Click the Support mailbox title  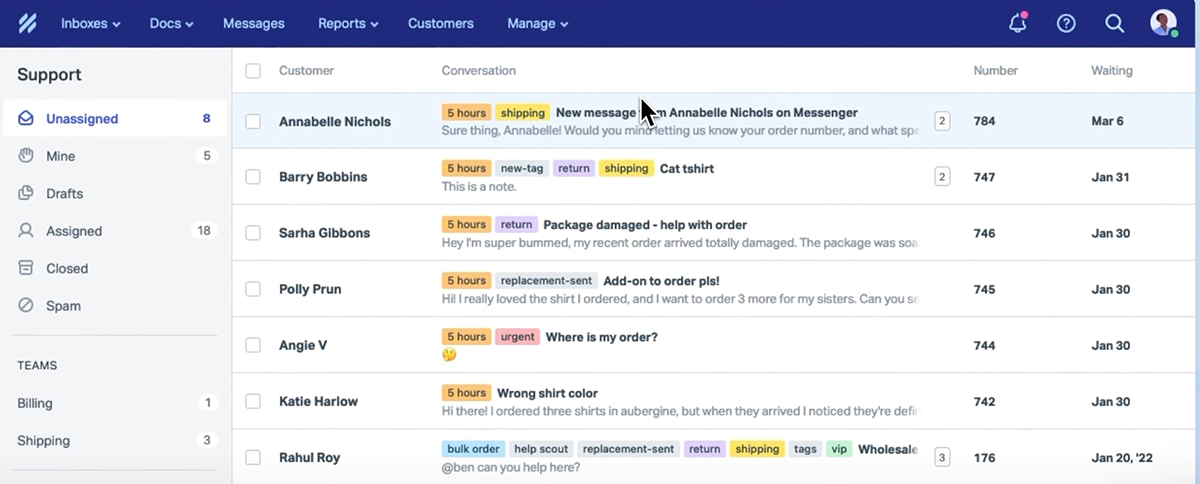coord(49,75)
